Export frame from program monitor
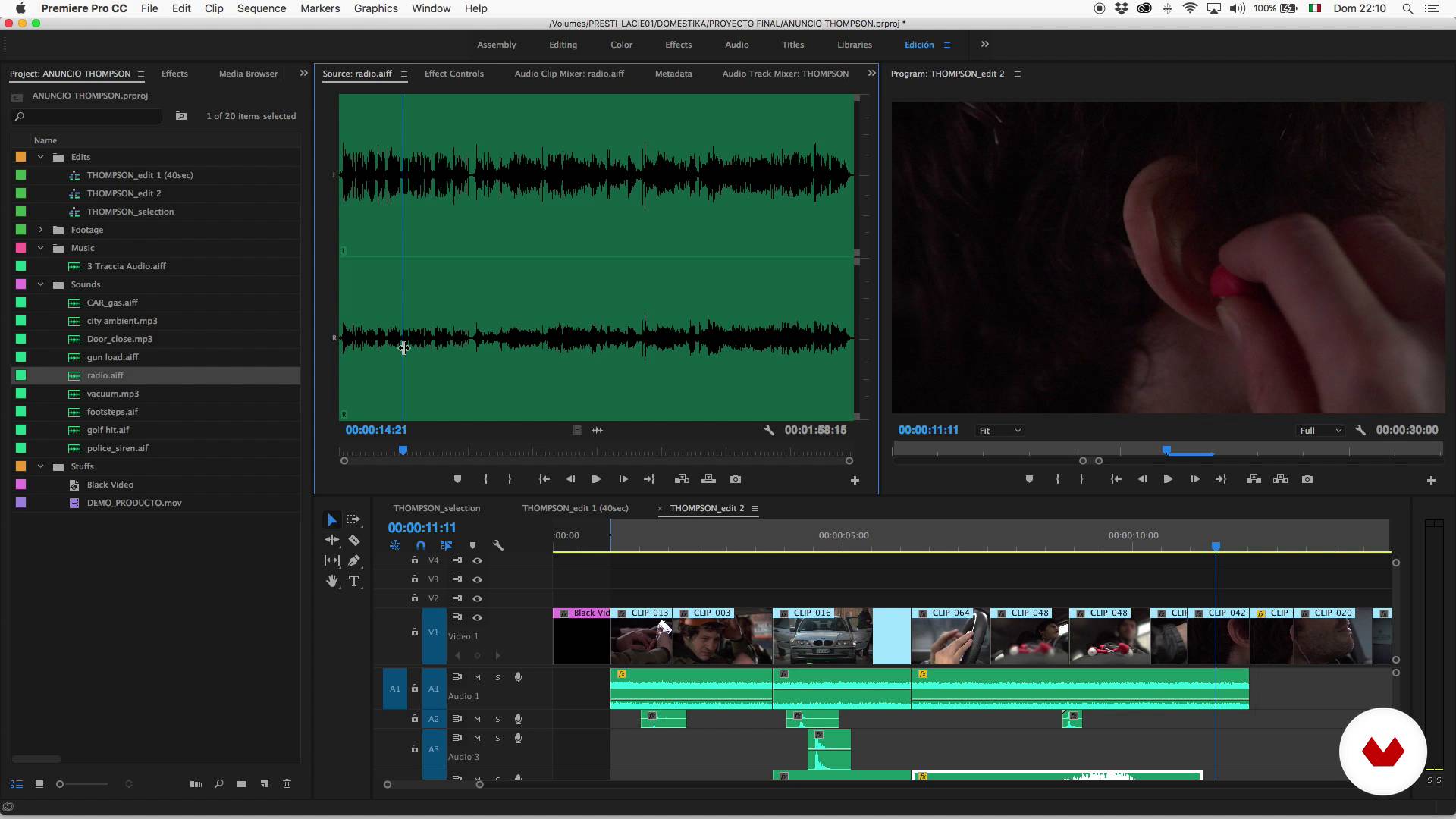This screenshot has width=1456, height=819. [x=1307, y=479]
